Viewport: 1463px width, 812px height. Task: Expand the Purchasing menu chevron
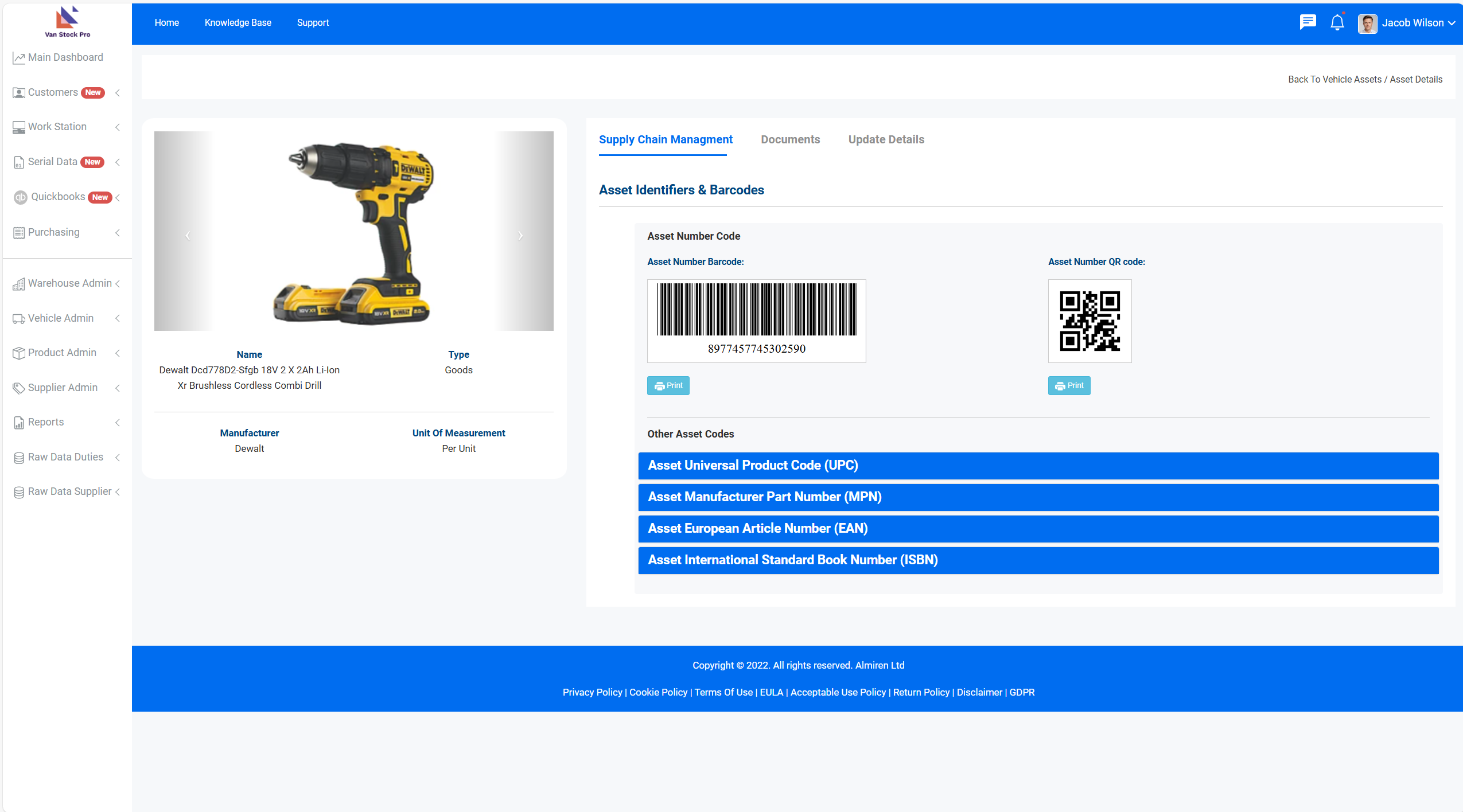pos(118,233)
